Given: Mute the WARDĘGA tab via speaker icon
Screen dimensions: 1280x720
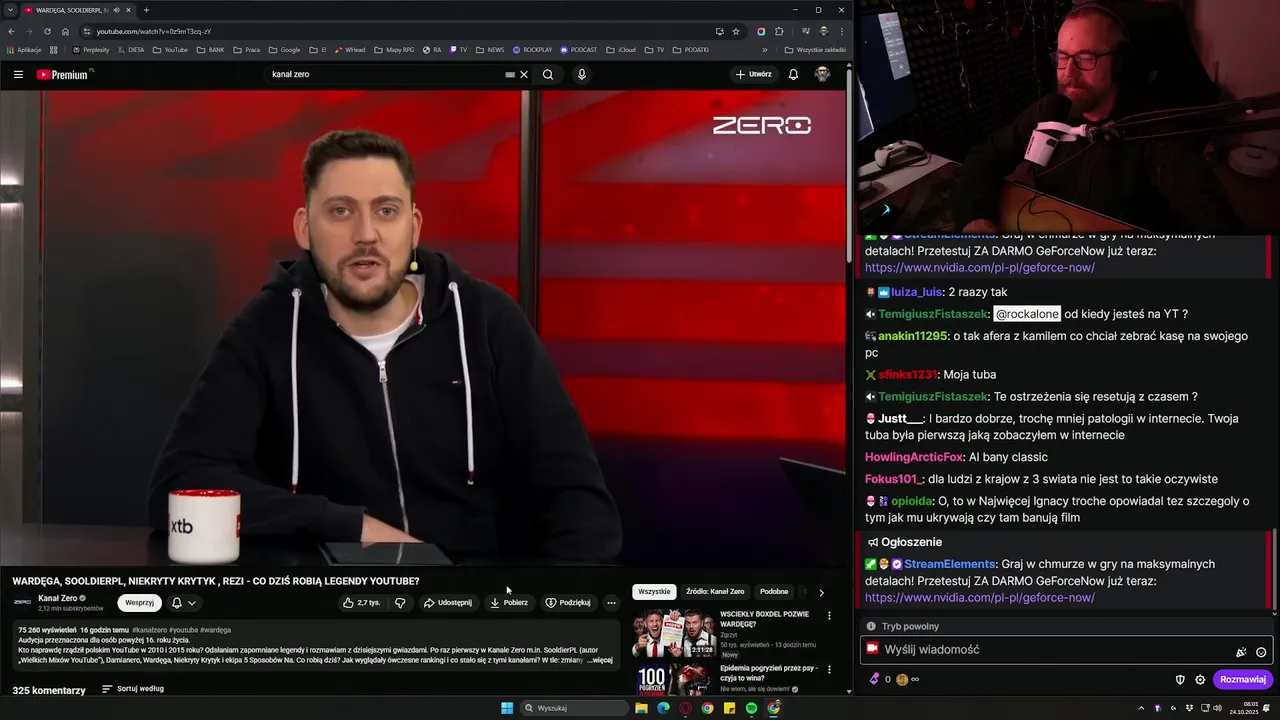Looking at the screenshot, I should pos(116,10).
